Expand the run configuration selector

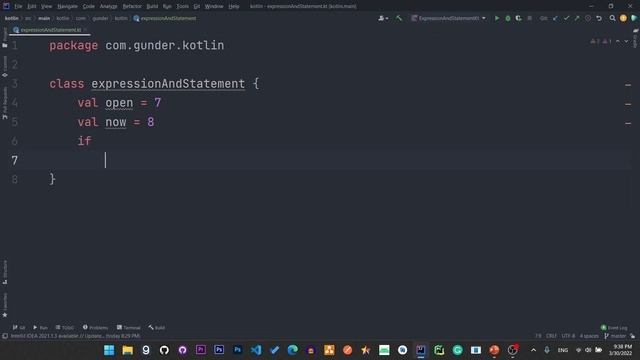coord(448,18)
